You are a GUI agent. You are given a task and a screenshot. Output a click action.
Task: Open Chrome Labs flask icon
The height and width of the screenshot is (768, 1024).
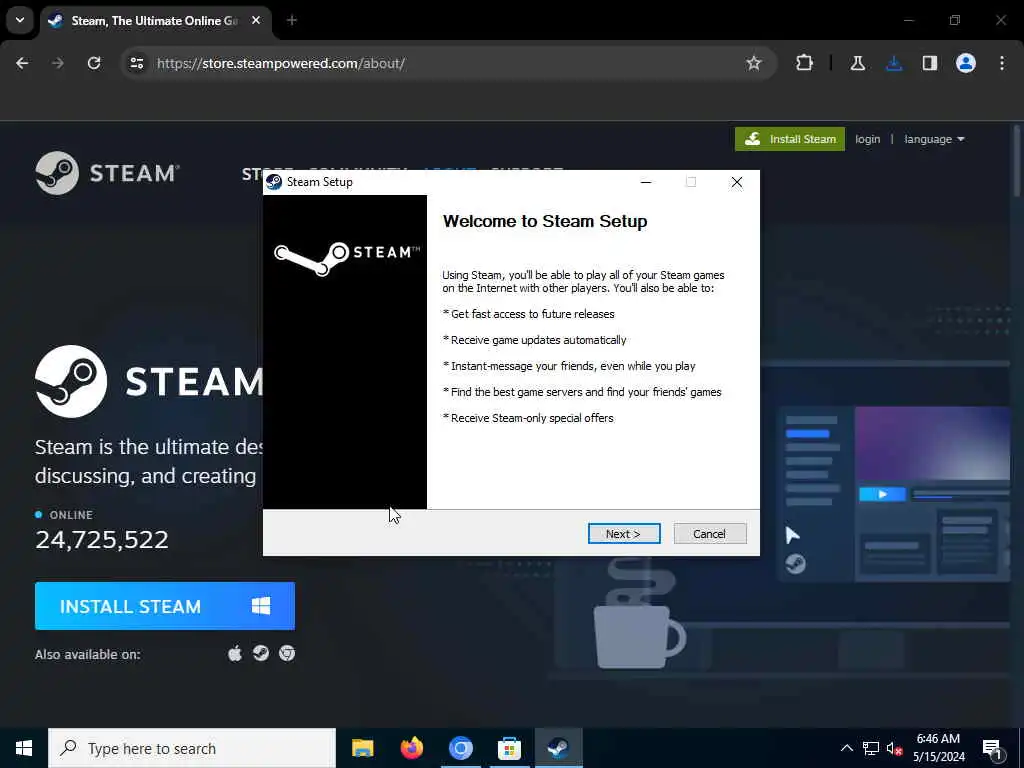(x=857, y=63)
